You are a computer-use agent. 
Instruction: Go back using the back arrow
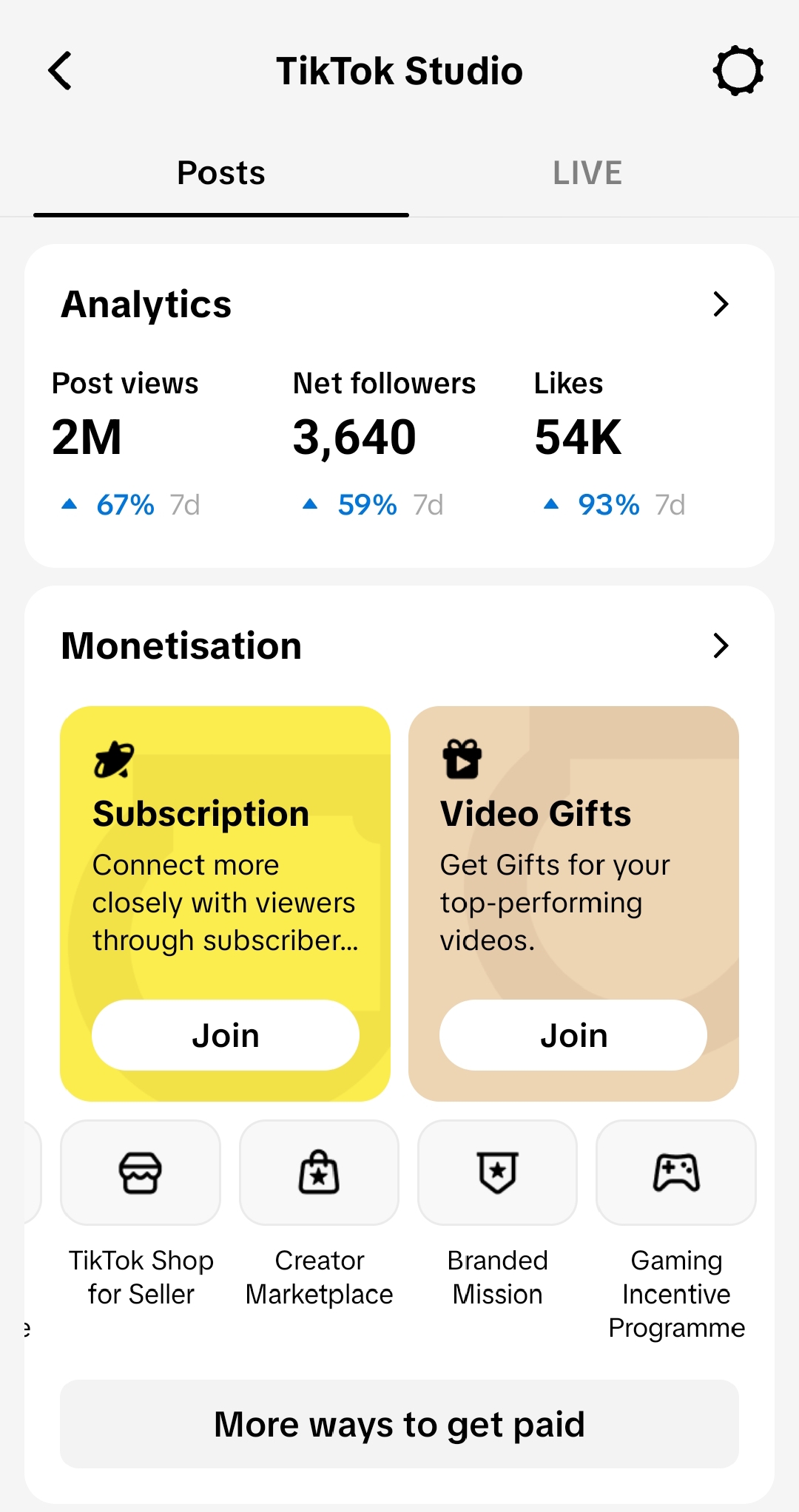60,71
